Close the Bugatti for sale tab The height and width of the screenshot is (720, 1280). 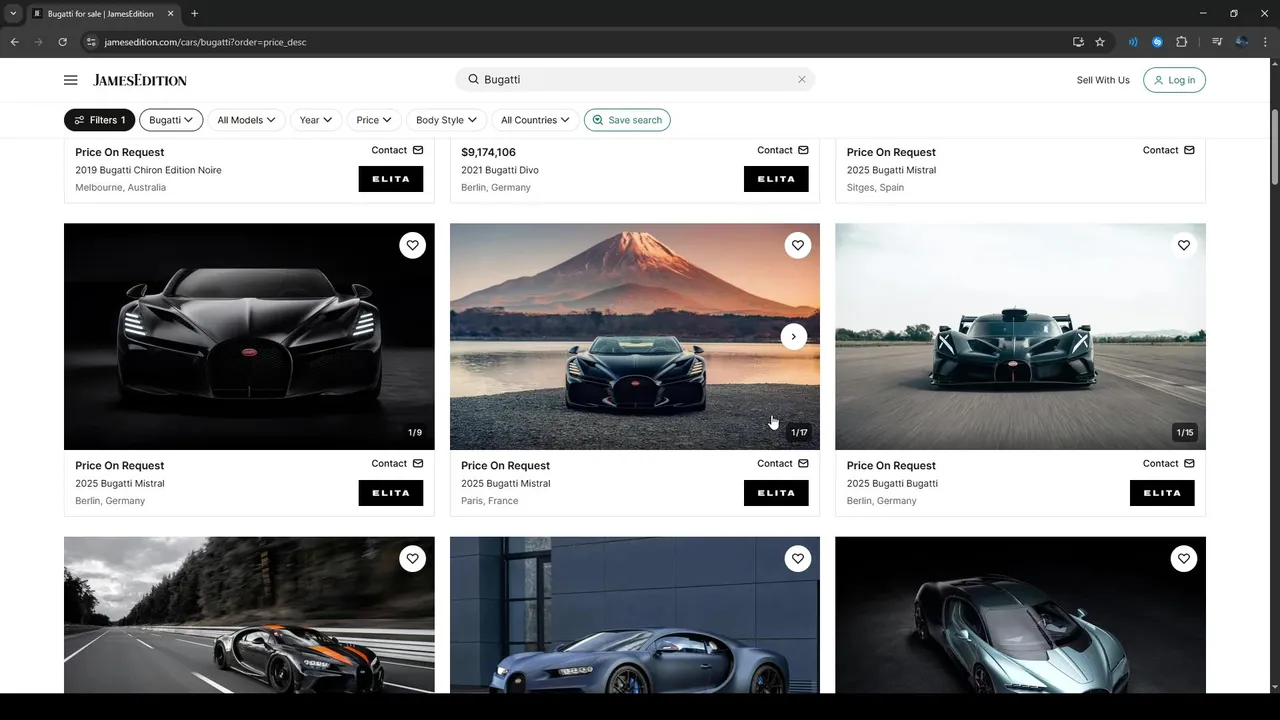pos(170,14)
